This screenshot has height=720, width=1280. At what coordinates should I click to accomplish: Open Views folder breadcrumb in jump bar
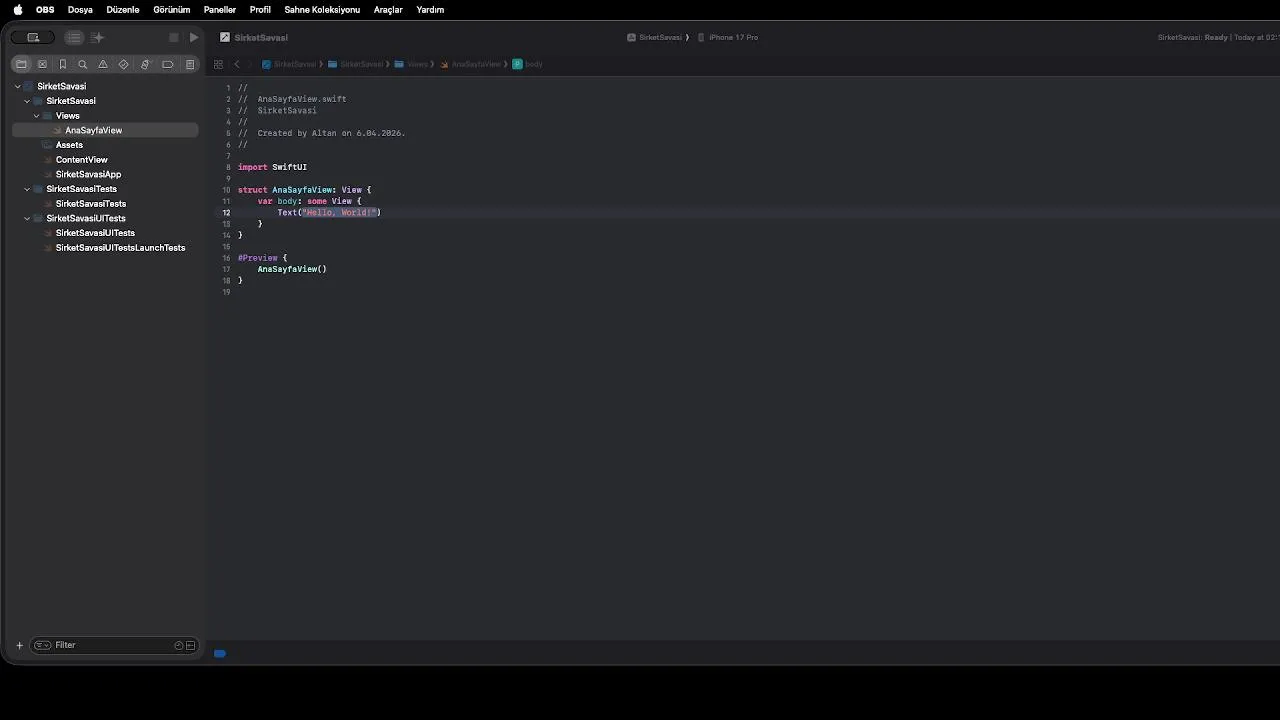[x=411, y=64]
